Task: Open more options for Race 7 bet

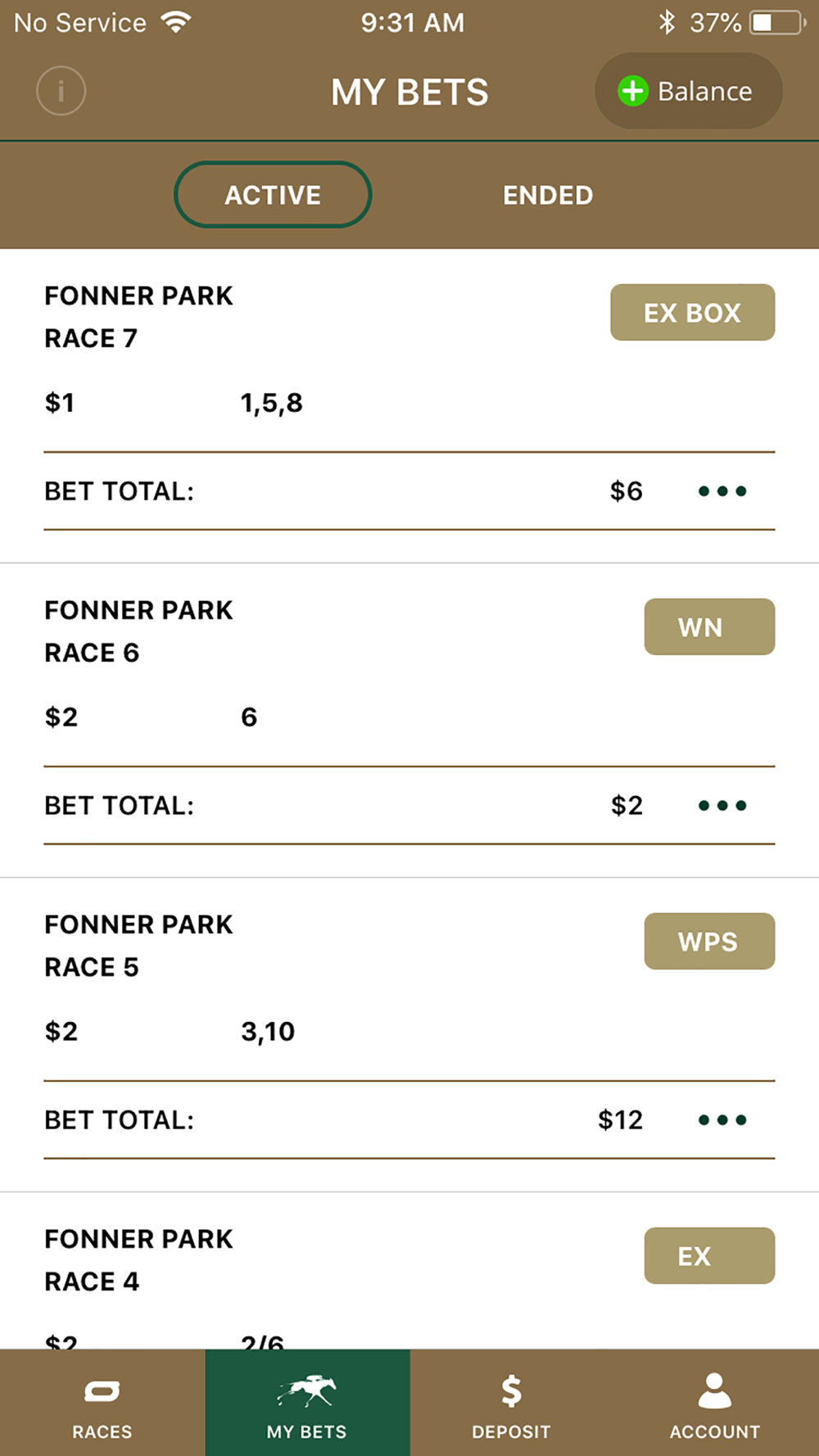Action: pos(722,491)
